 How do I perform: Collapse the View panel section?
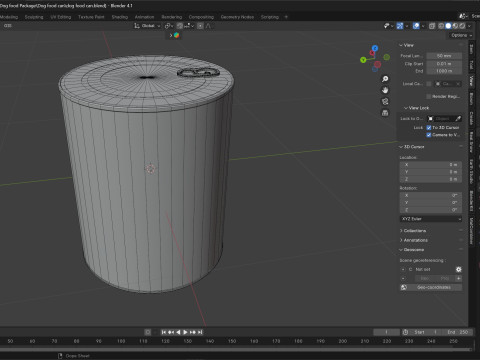pyautogui.click(x=407, y=45)
